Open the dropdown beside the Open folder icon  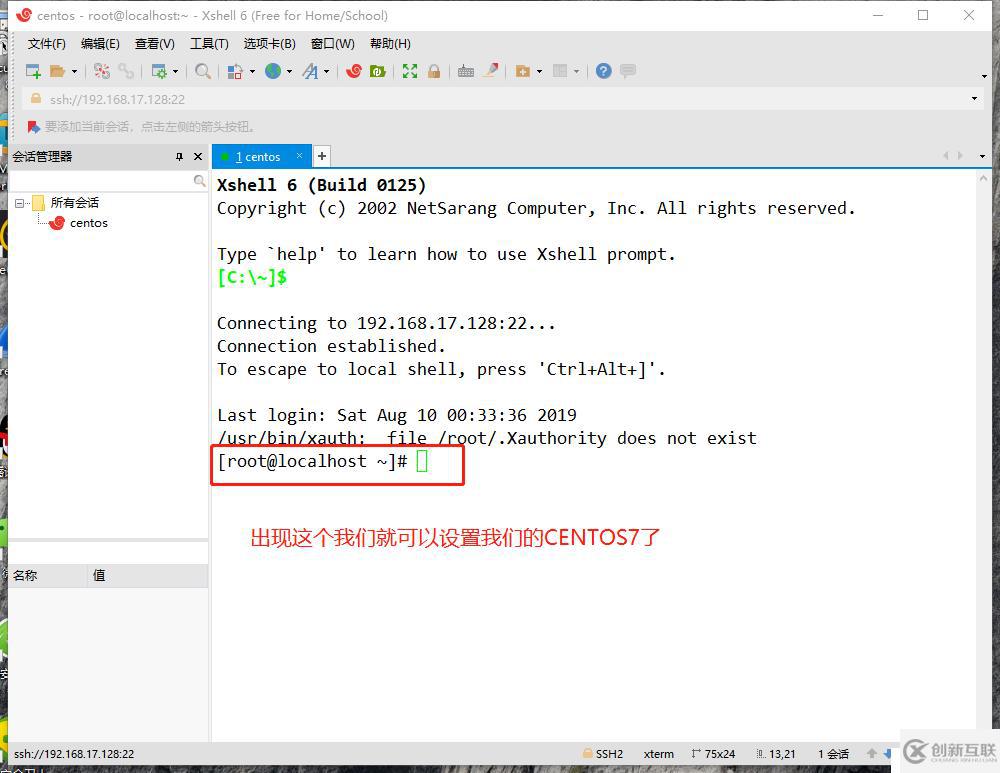(74, 71)
